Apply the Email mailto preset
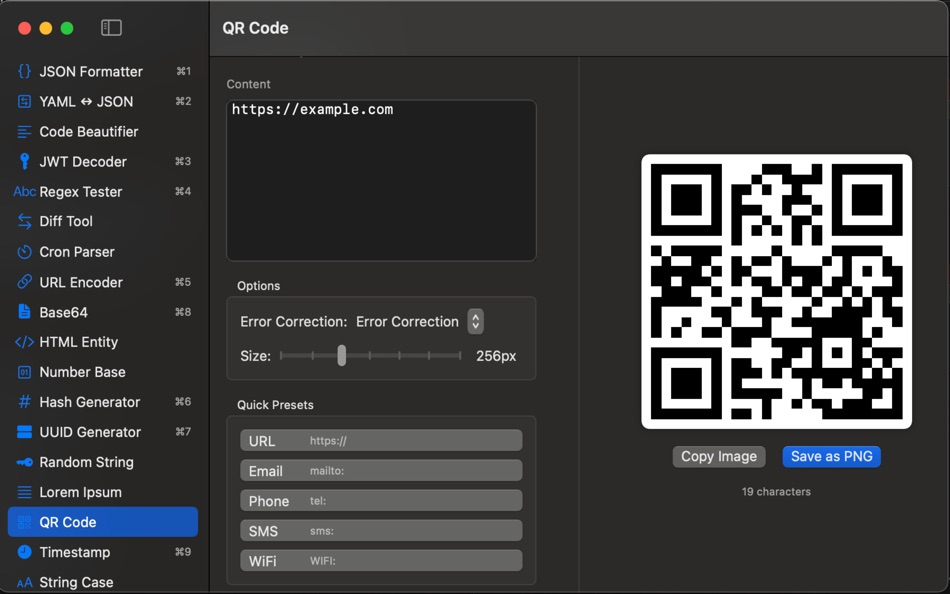This screenshot has width=950, height=594. 380,470
